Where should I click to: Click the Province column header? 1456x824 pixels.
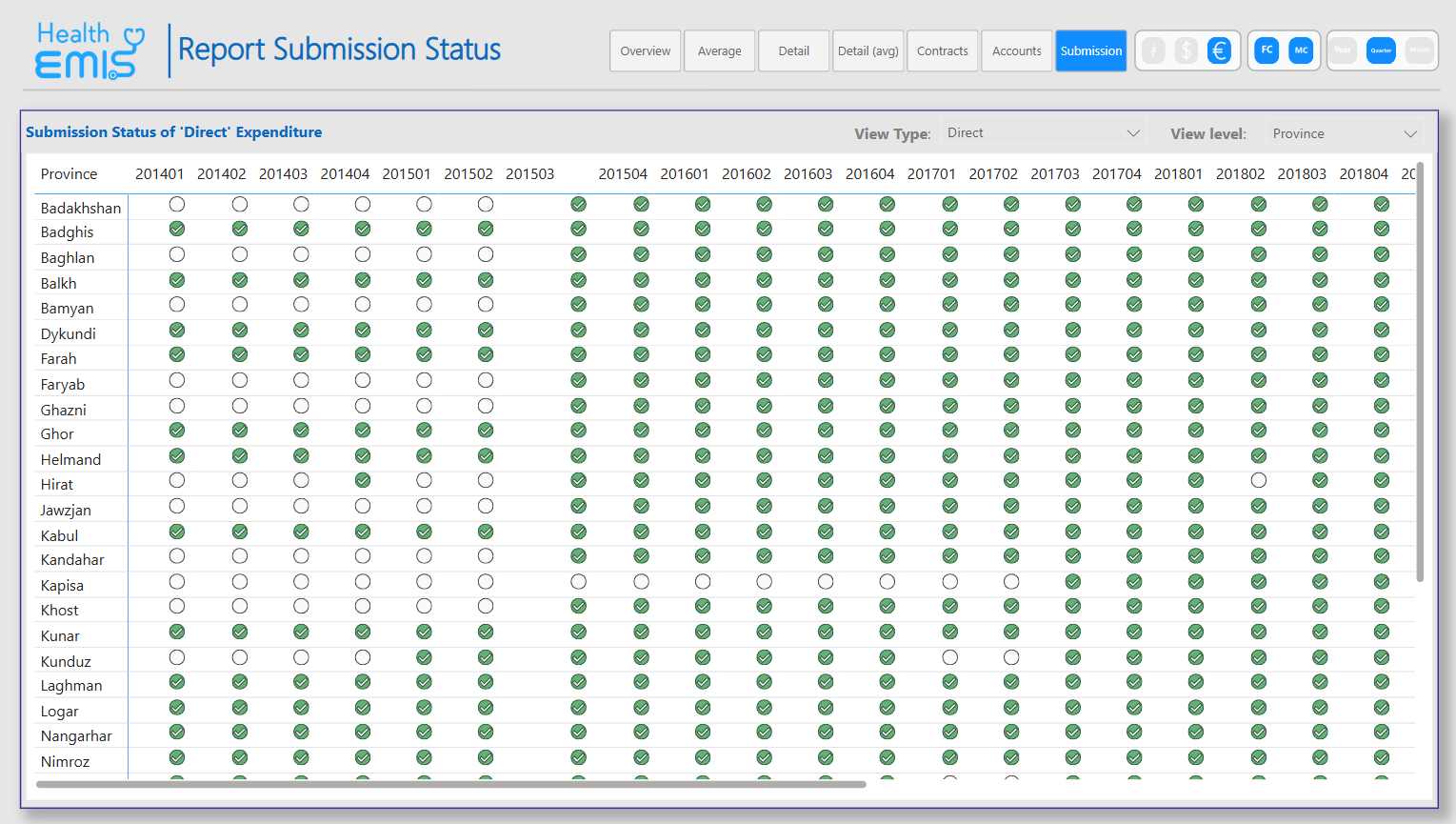pos(69,174)
